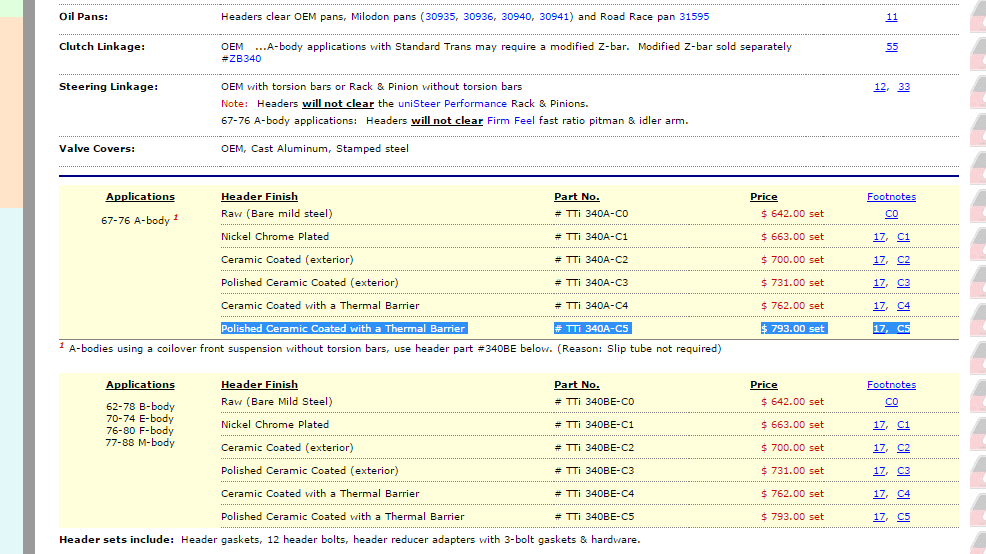Click 'Raw (Bare mild steel)' finish text
986x554 pixels.
point(277,214)
